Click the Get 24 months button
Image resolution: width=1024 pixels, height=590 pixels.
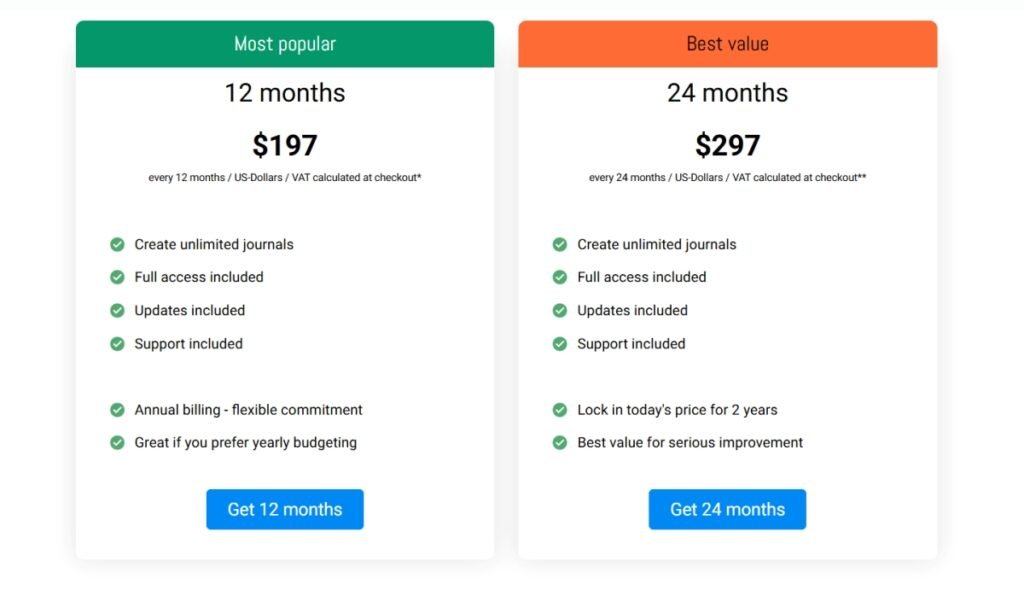727,509
